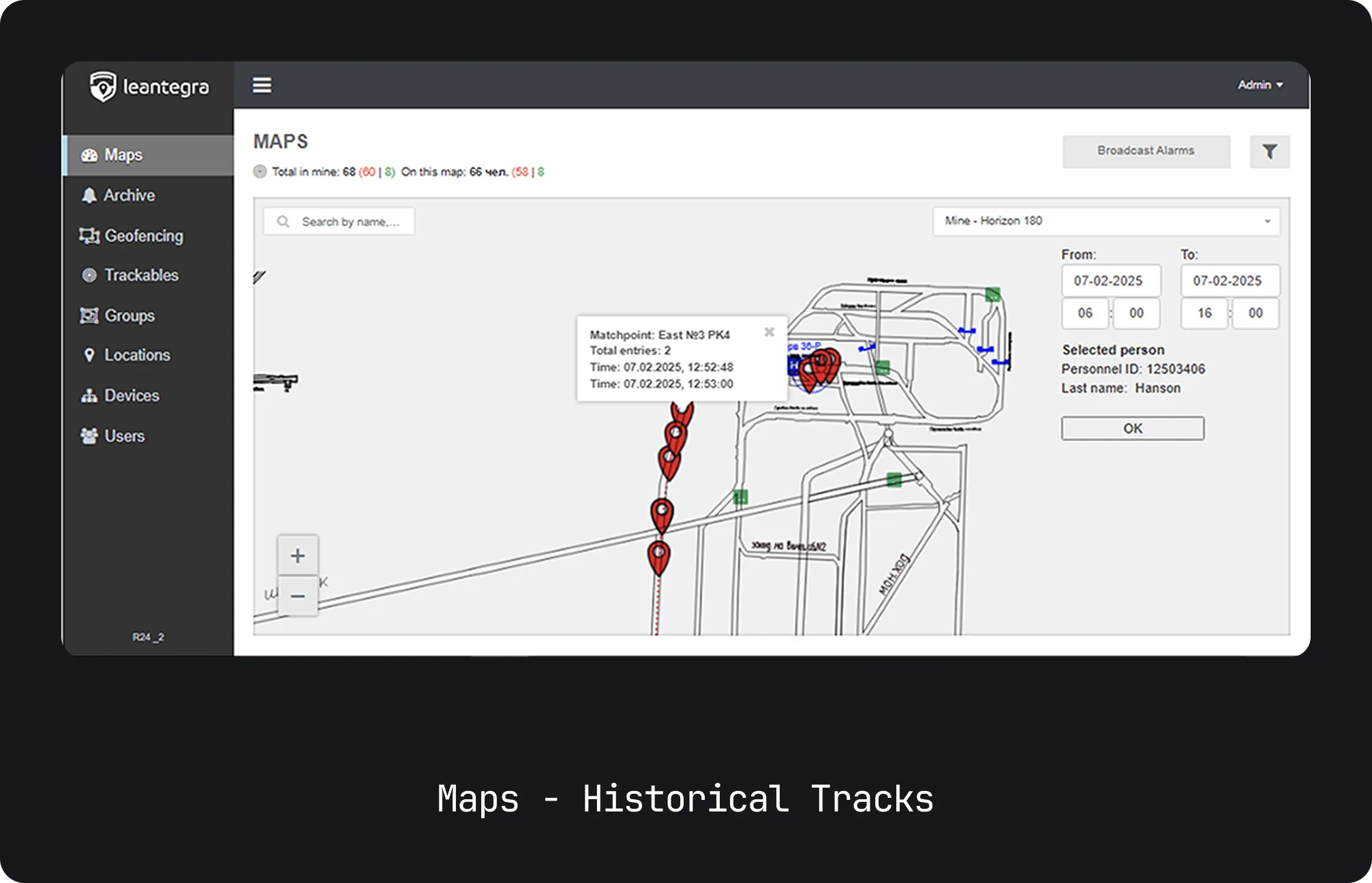Click the zoom out minus button
Viewport: 1372px width, 883px height.
coord(297,596)
